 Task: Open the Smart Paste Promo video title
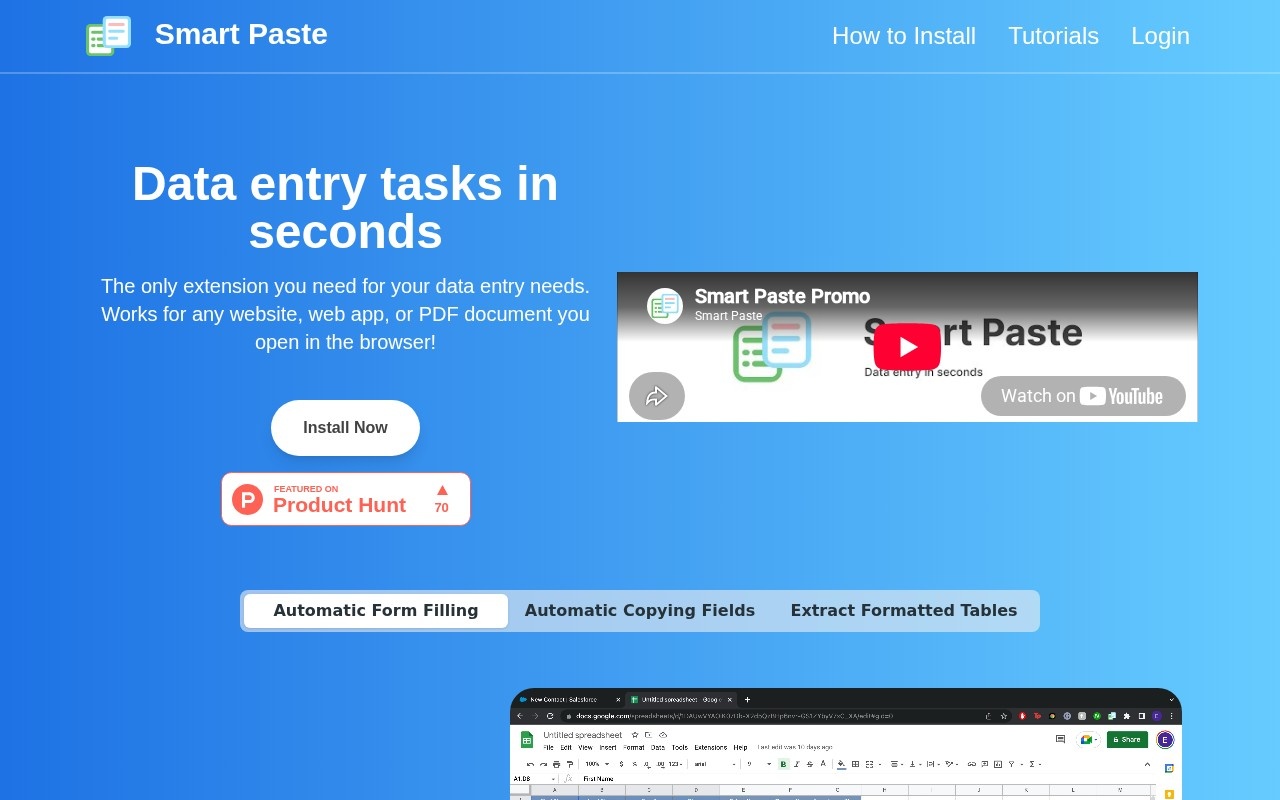pyautogui.click(x=782, y=296)
